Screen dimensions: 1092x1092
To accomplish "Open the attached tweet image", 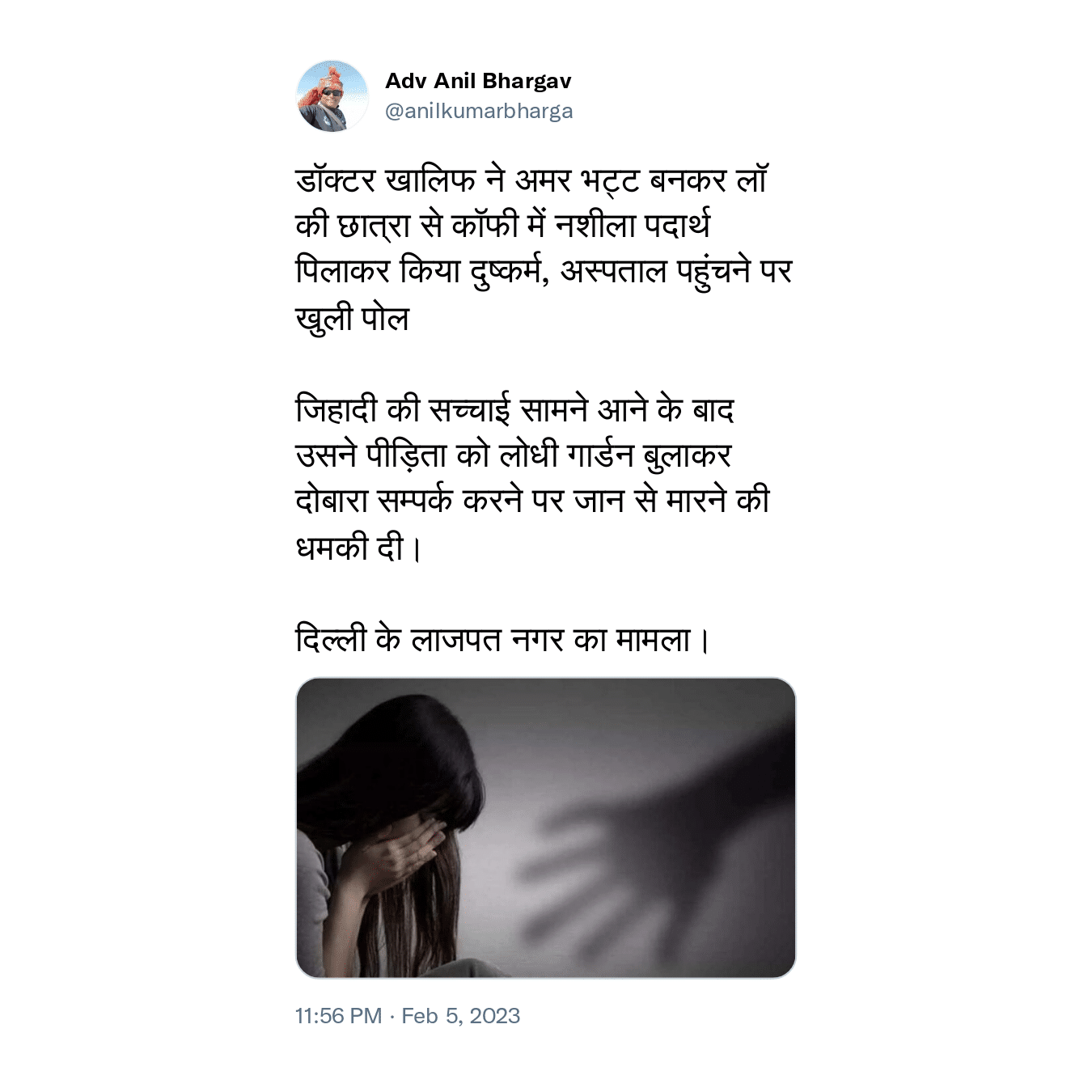I will [546, 827].
